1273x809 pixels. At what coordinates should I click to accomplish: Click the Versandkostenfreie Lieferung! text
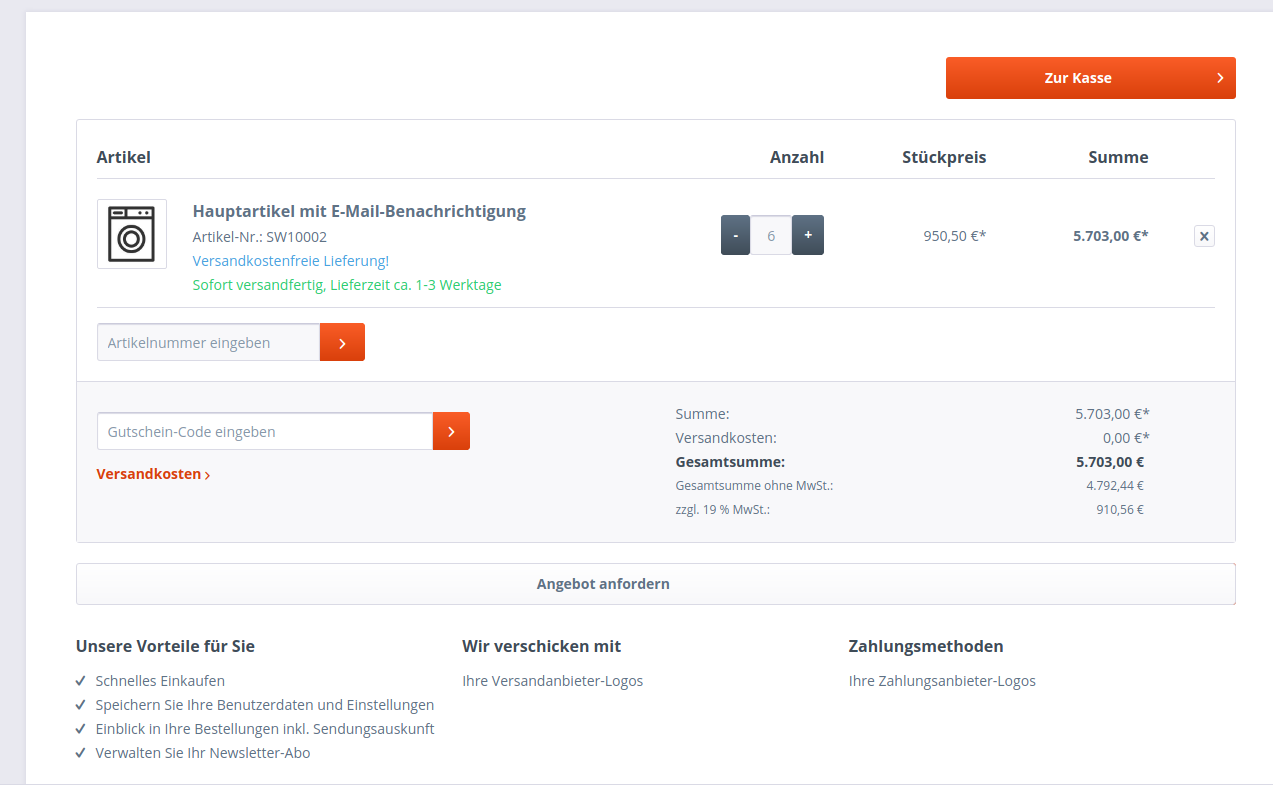click(290, 261)
